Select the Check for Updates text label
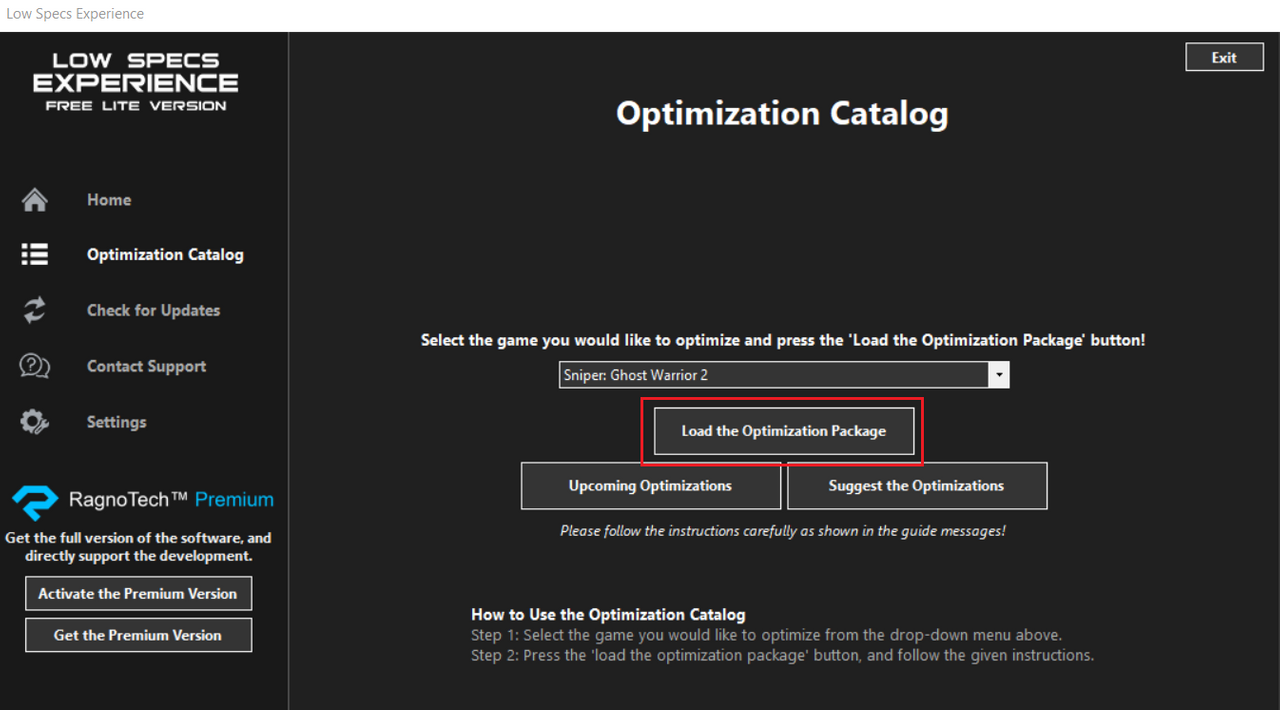 [153, 310]
